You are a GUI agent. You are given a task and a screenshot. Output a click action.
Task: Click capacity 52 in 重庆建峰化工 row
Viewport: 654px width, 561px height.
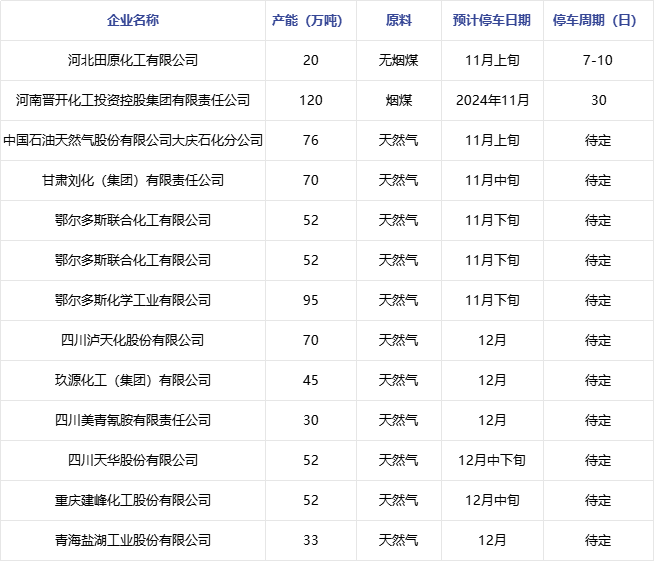point(311,501)
